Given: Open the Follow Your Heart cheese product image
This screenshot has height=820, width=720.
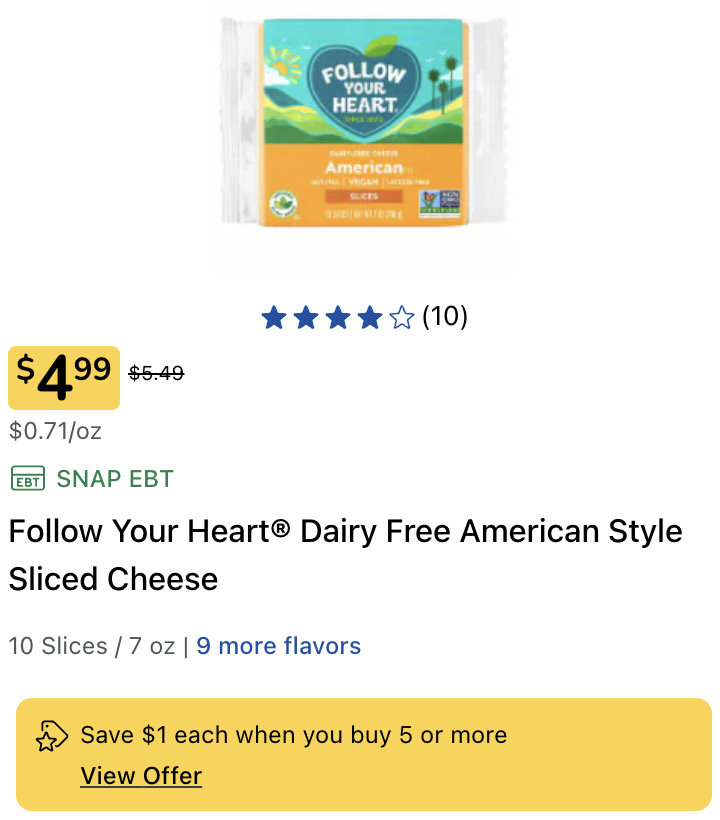Looking at the screenshot, I should 364,122.
